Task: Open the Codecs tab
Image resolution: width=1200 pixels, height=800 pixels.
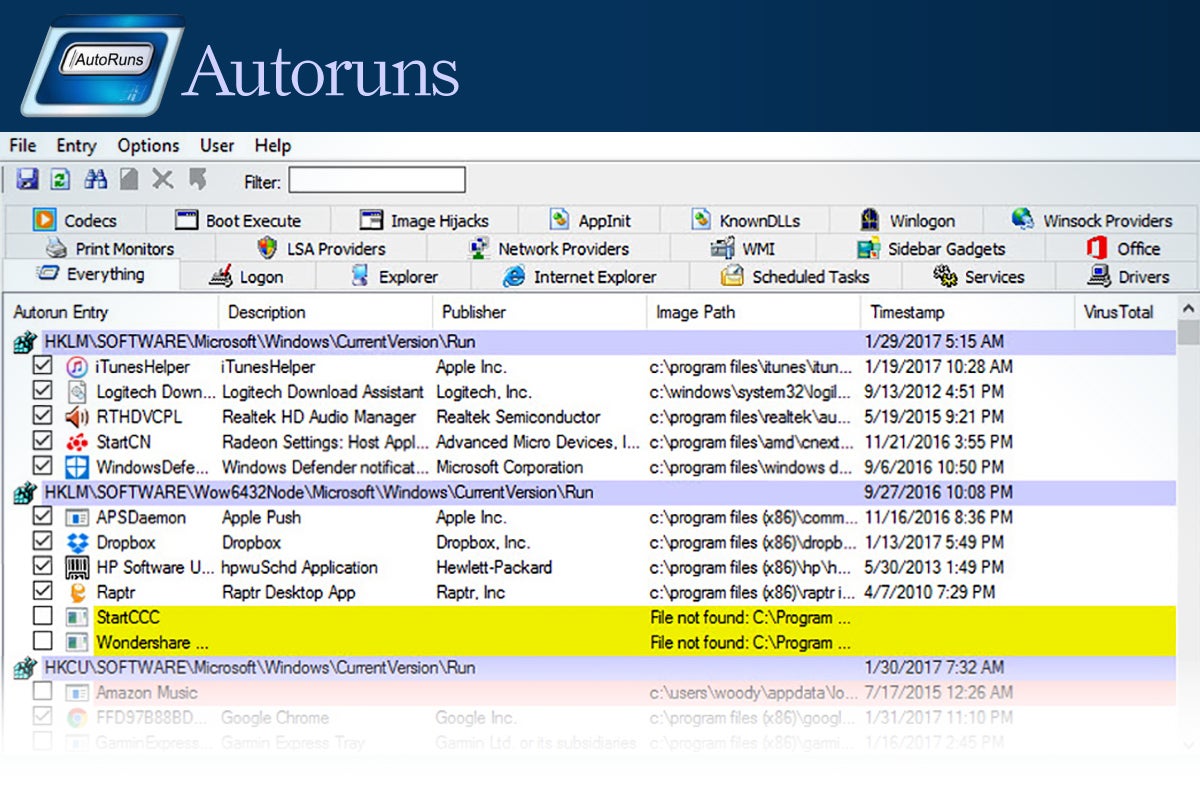Action: (x=74, y=221)
